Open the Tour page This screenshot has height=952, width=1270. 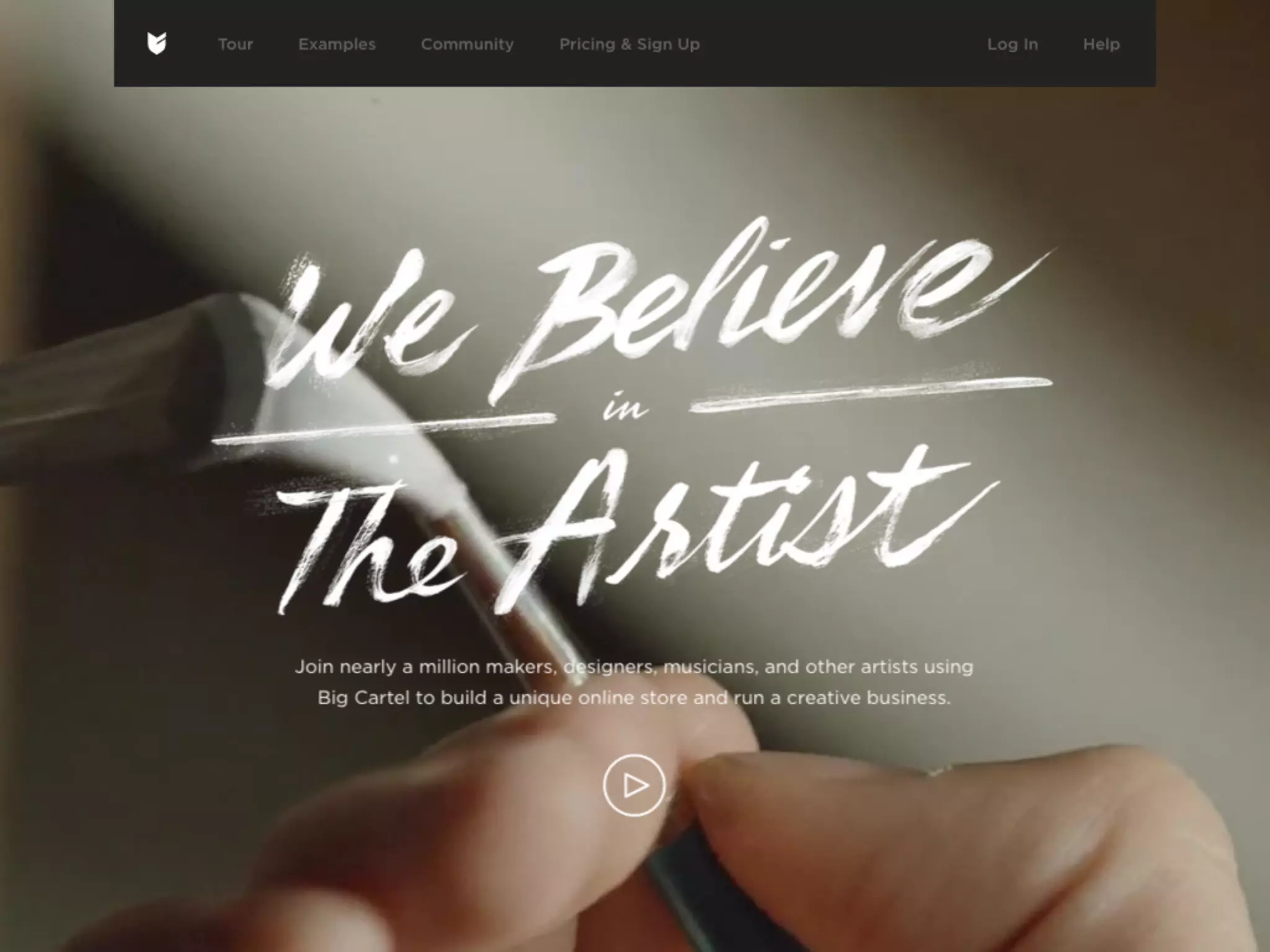point(236,45)
